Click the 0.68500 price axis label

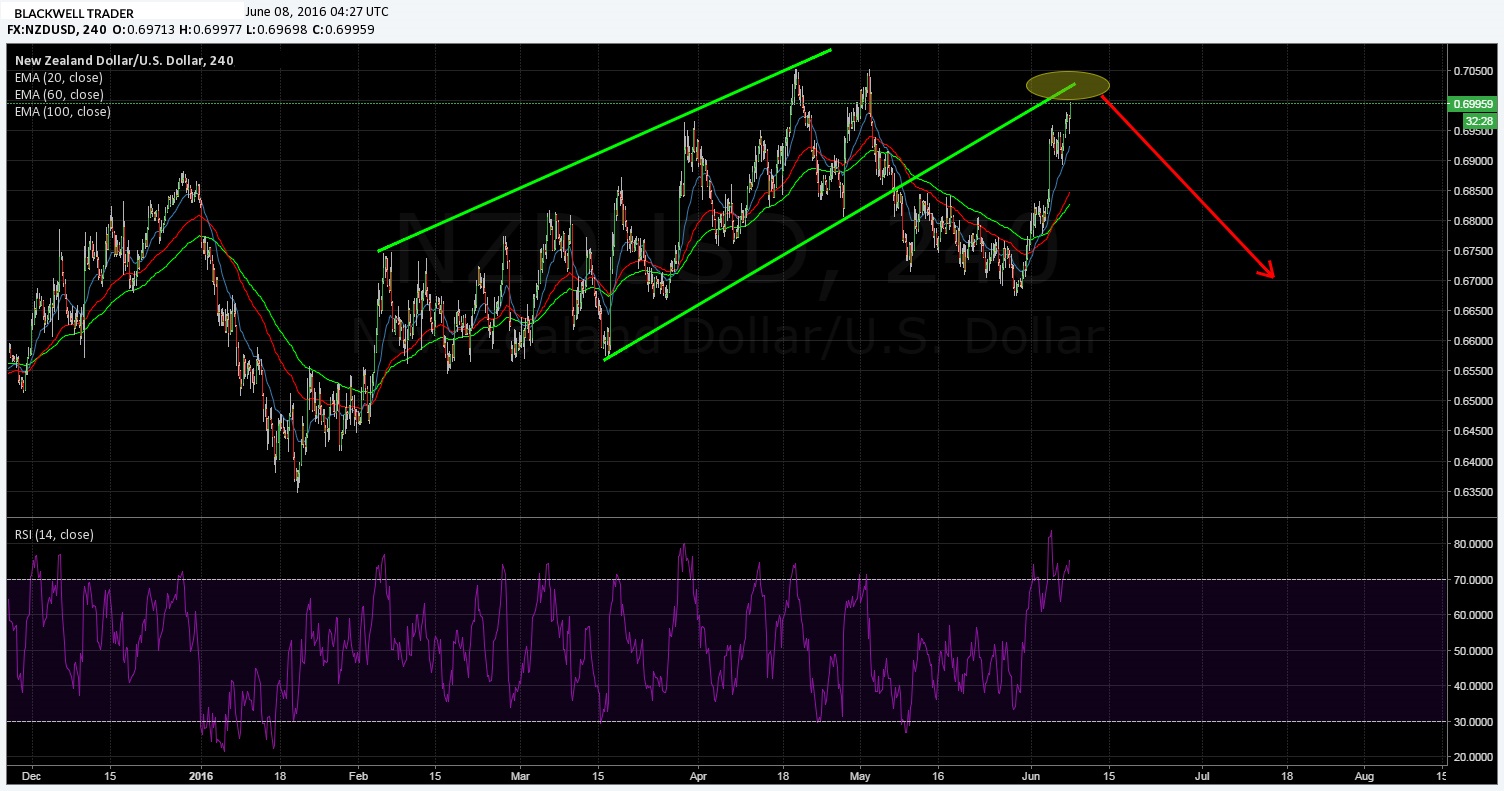pos(1472,191)
